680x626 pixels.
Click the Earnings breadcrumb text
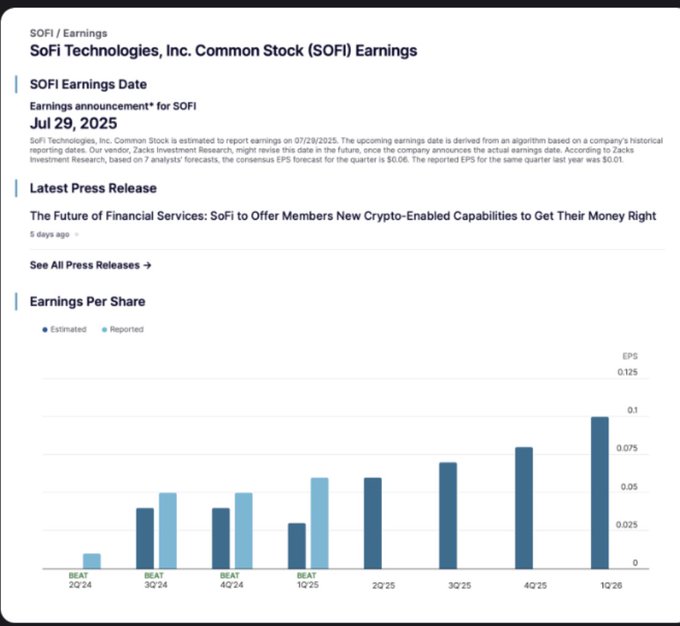click(85, 33)
